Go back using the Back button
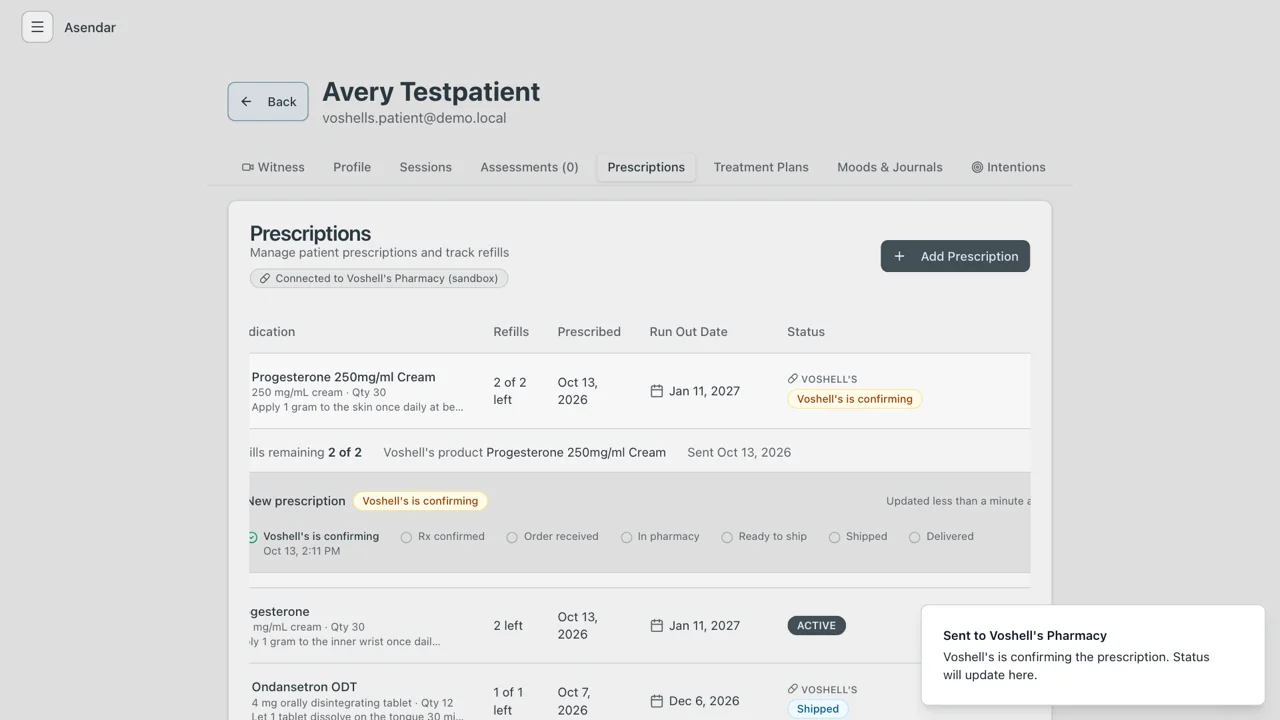This screenshot has height=720, width=1280. click(268, 101)
